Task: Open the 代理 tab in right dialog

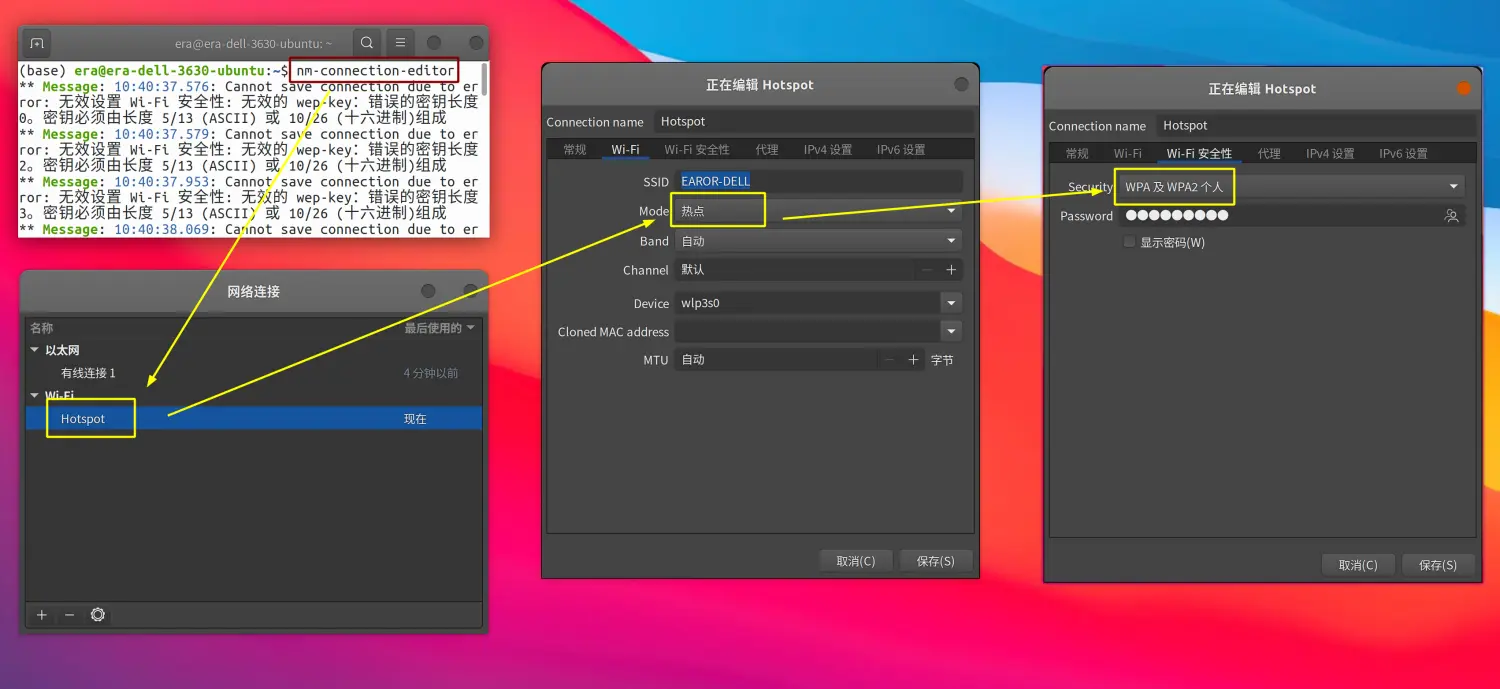Action: coord(1269,154)
